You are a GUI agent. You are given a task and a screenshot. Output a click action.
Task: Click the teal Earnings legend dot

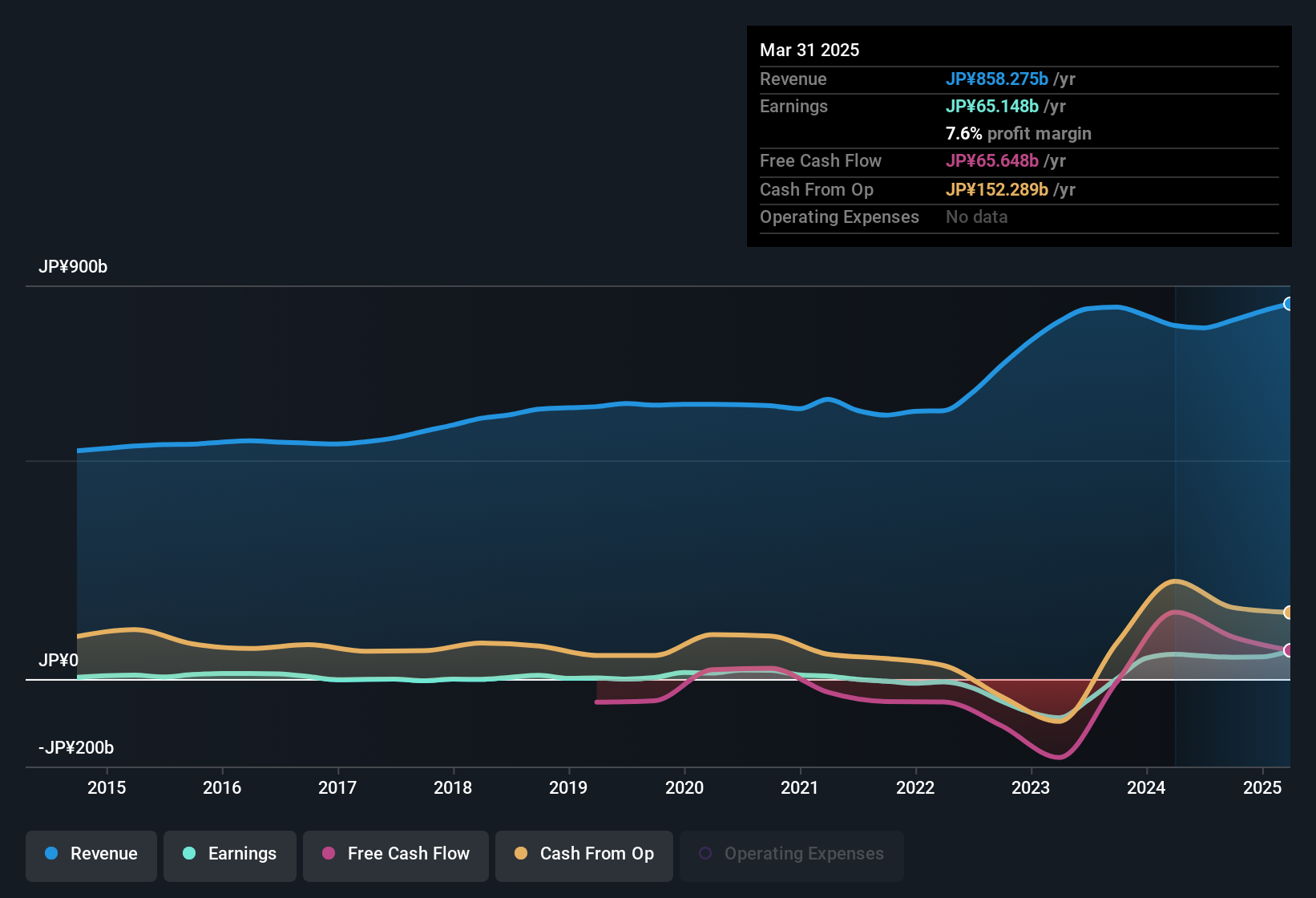click(189, 853)
